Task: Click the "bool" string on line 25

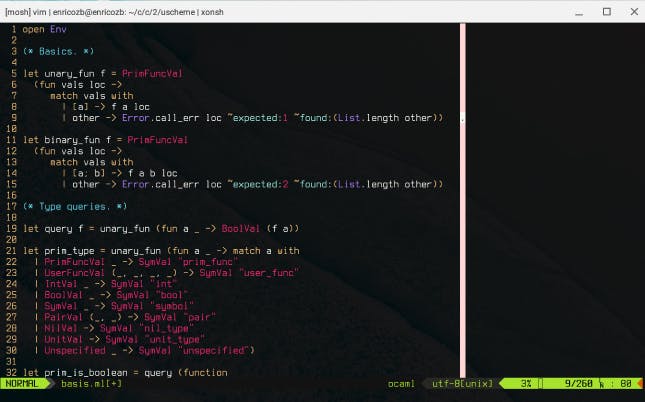Action: click(172, 295)
